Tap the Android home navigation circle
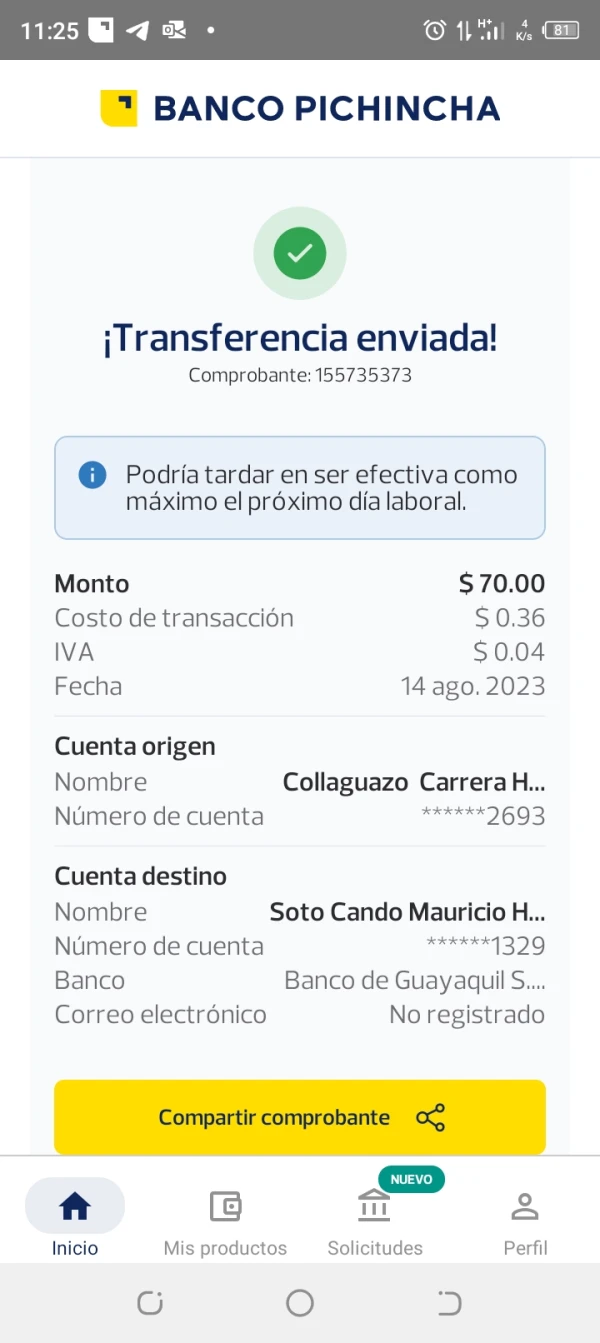600x1343 pixels. (299, 1303)
